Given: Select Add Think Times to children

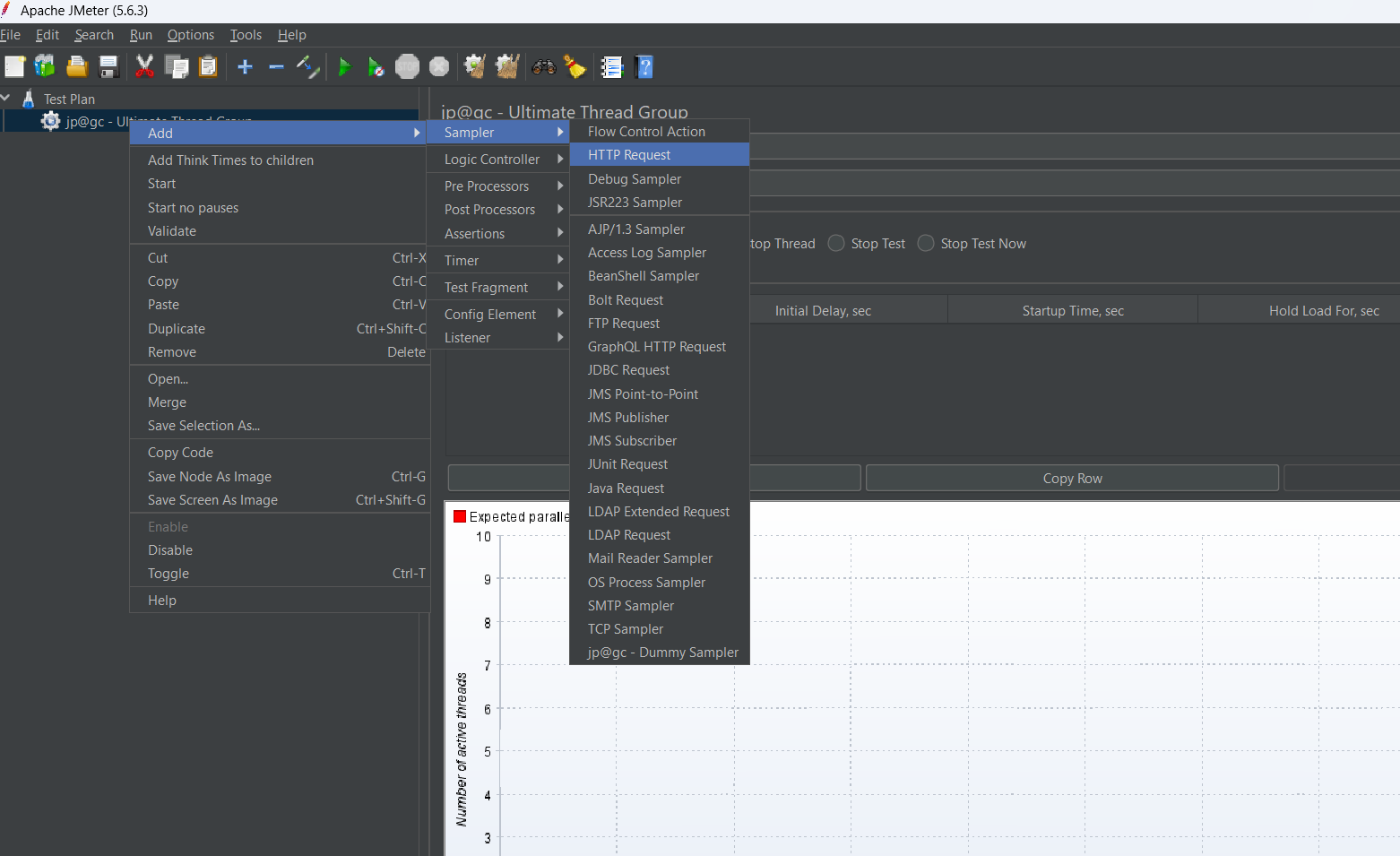Looking at the screenshot, I should (280, 160).
